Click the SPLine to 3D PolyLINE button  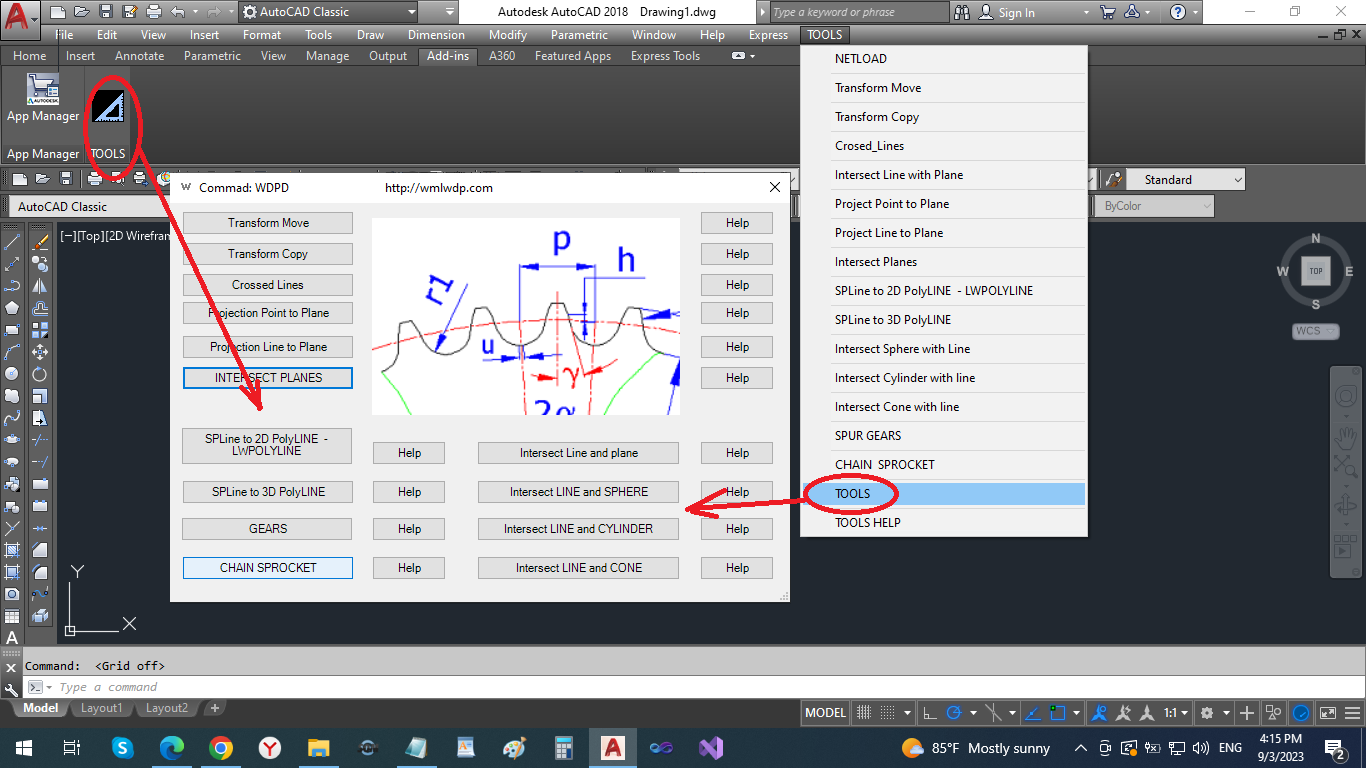click(268, 492)
